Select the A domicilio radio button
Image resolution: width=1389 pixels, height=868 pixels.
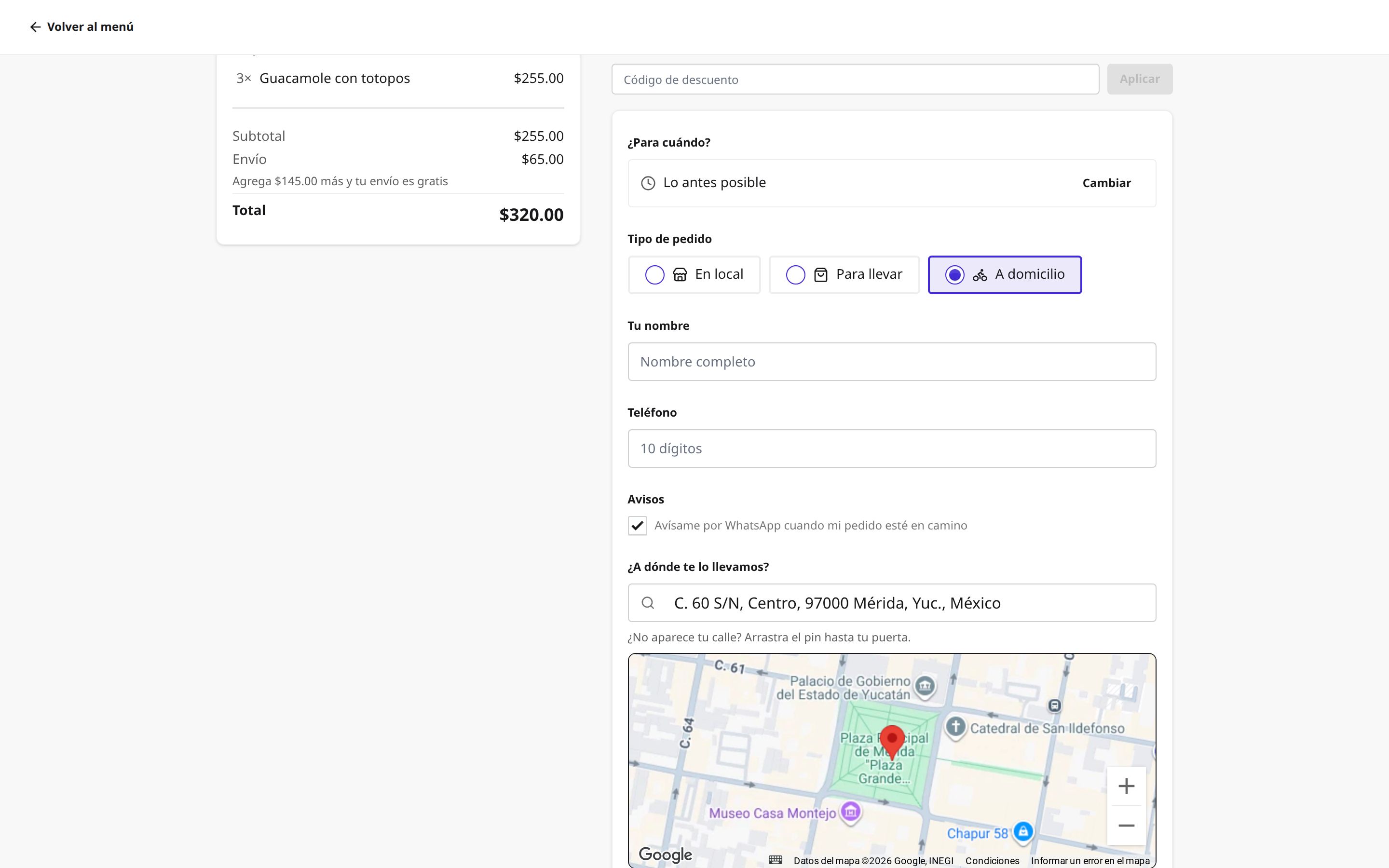pos(954,275)
